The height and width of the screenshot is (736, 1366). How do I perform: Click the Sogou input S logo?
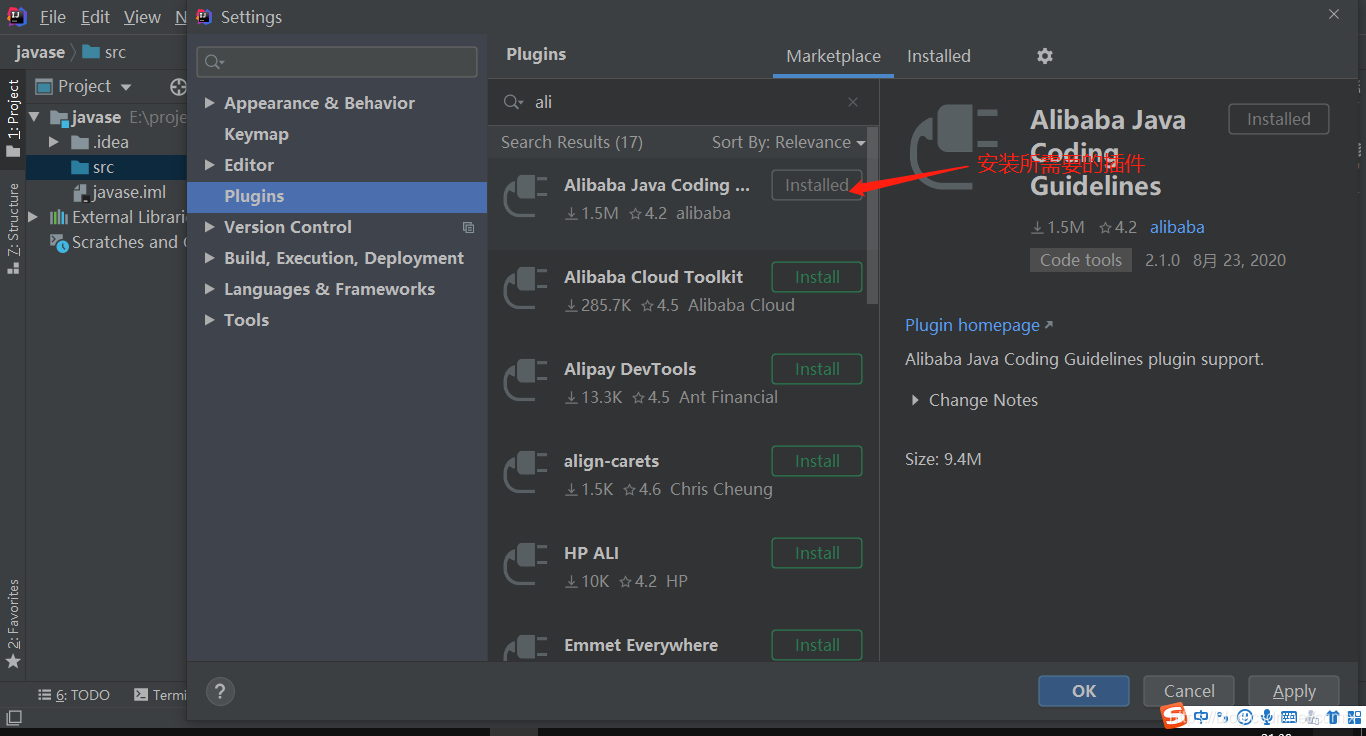tap(1174, 715)
